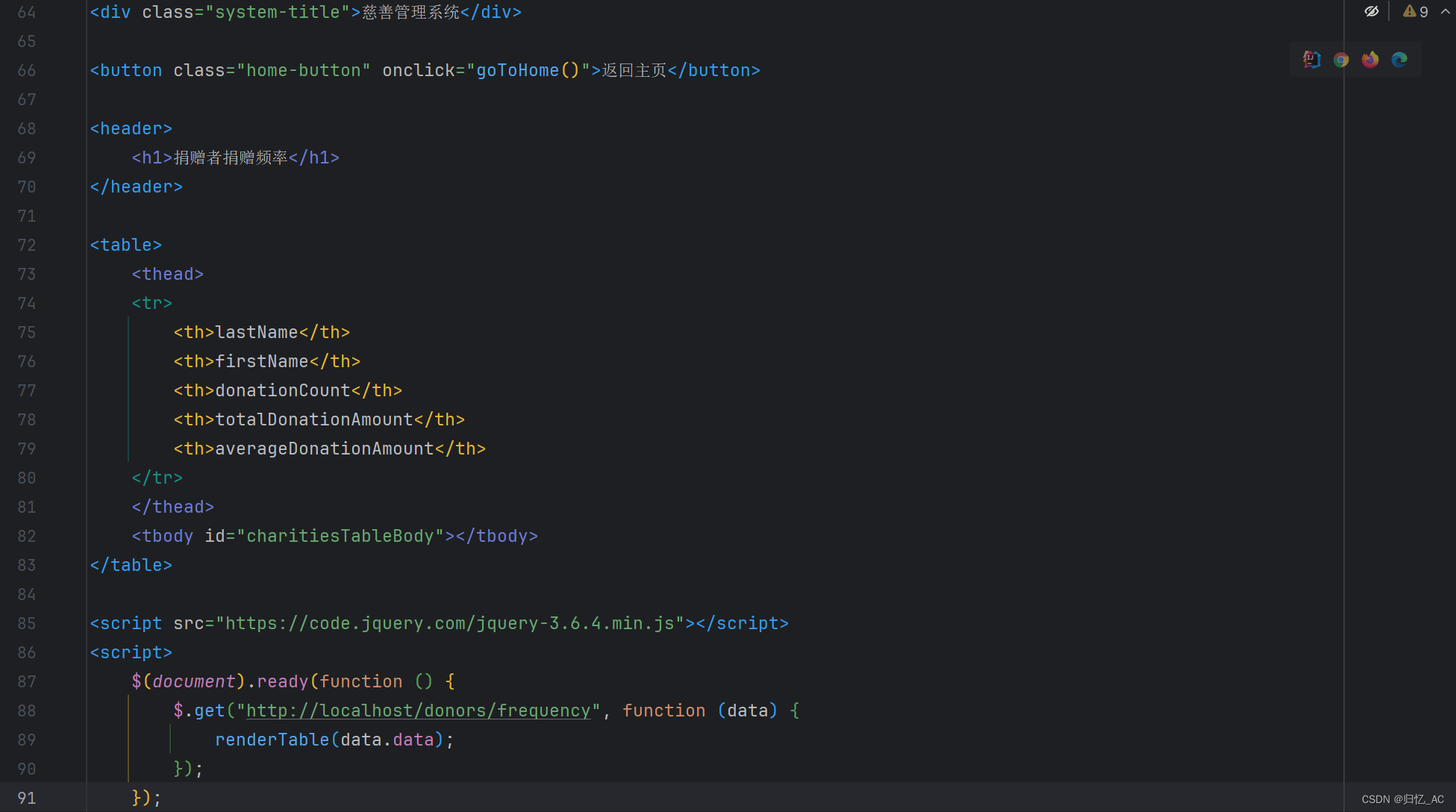Click the closing </table> tag
The height and width of the screenshot is (812, 1456).
pos(131,565)
